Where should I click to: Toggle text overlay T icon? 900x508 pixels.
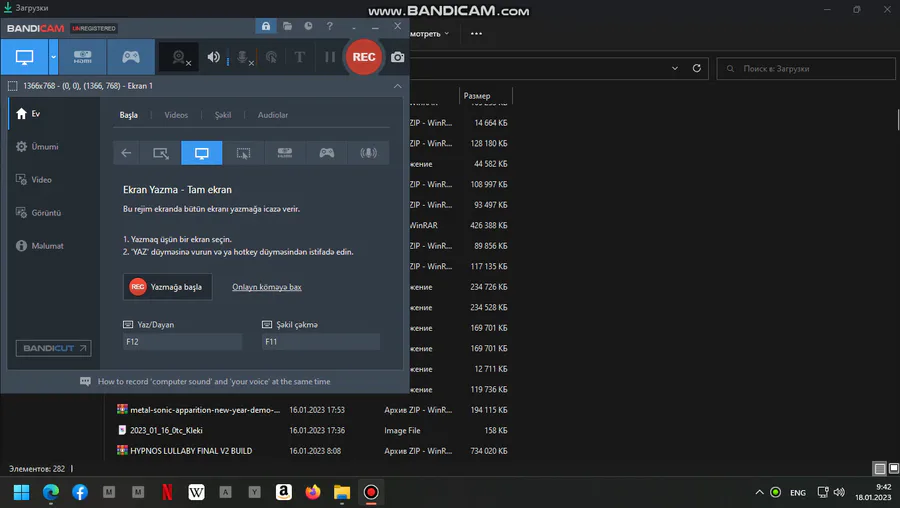[300, 57]
